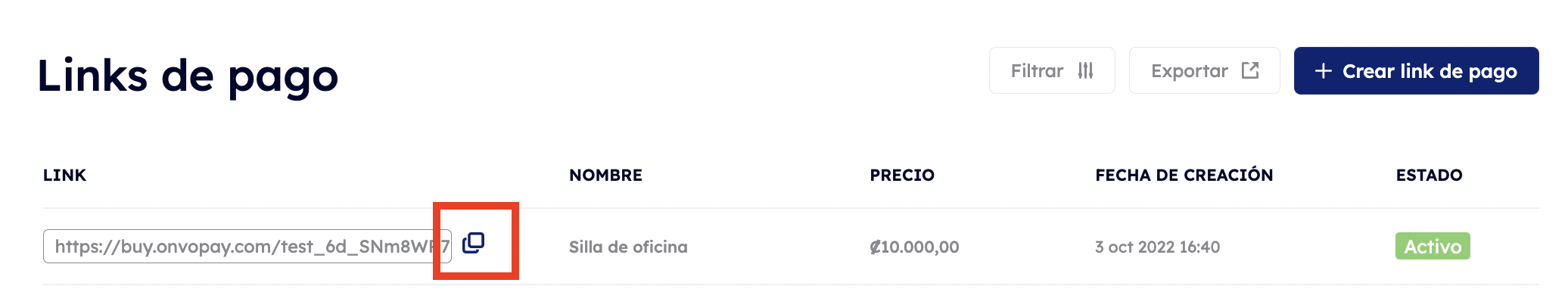The height and width of the screenshot is (289, 1568).
Task: Click the export arrow icon
Action: tap(1250, 70)
